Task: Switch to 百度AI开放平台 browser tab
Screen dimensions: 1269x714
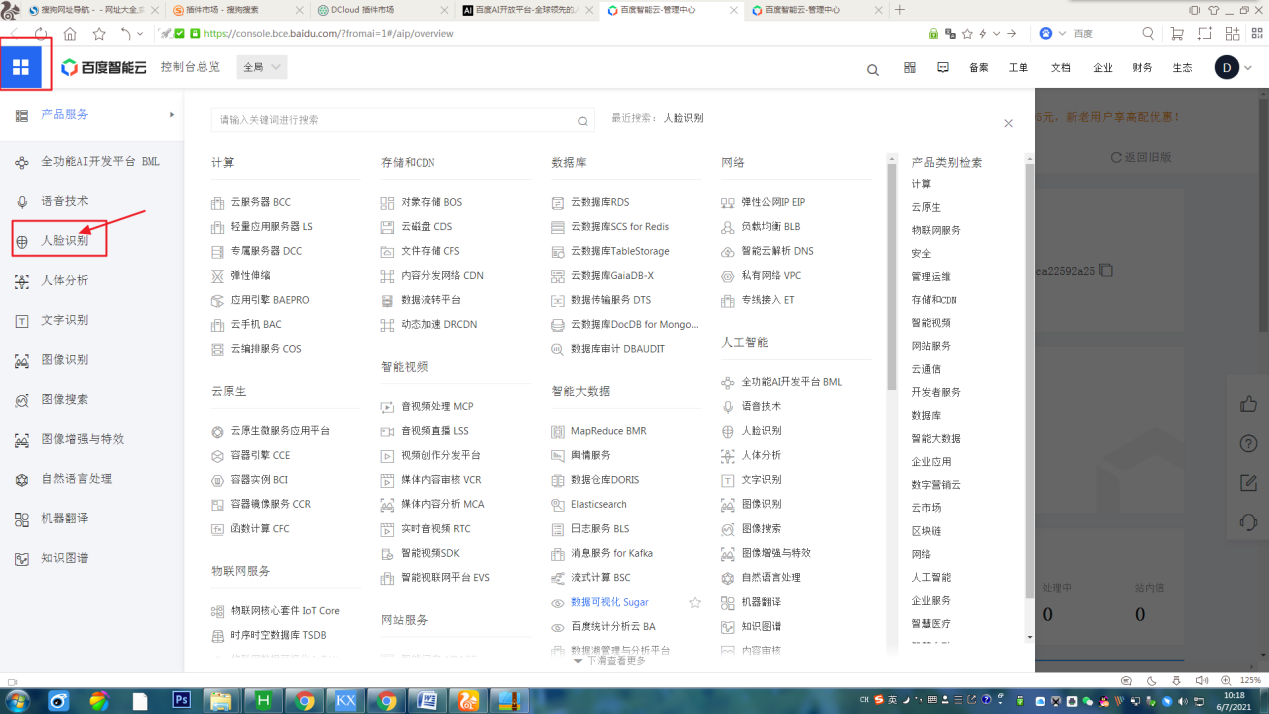Action: tap(527, 9)
